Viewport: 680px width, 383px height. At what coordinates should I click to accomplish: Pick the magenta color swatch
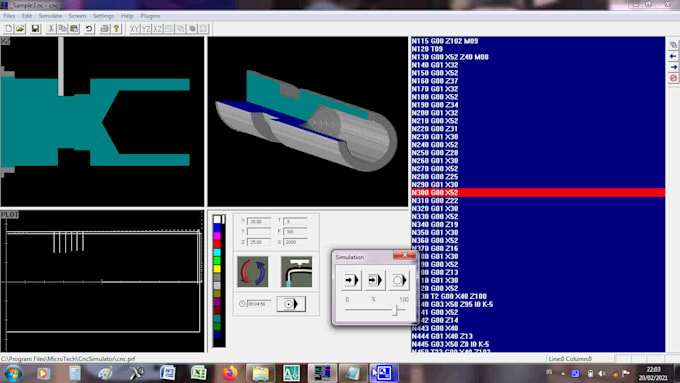[x=217, y=236]
